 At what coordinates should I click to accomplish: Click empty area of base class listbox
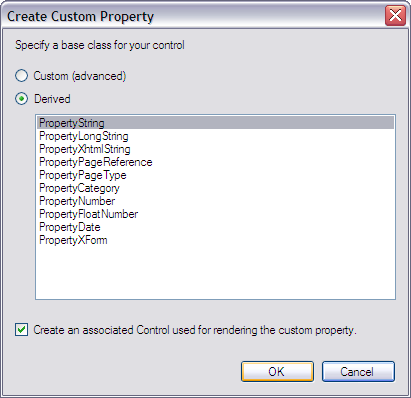click(x=215, y=272)
